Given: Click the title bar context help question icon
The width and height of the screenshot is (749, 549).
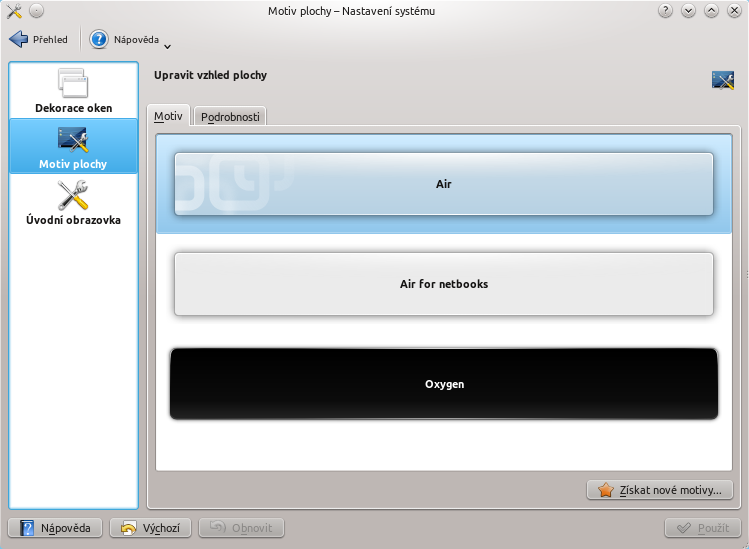Looking at the screenshot, I should (x=665, y=11).
